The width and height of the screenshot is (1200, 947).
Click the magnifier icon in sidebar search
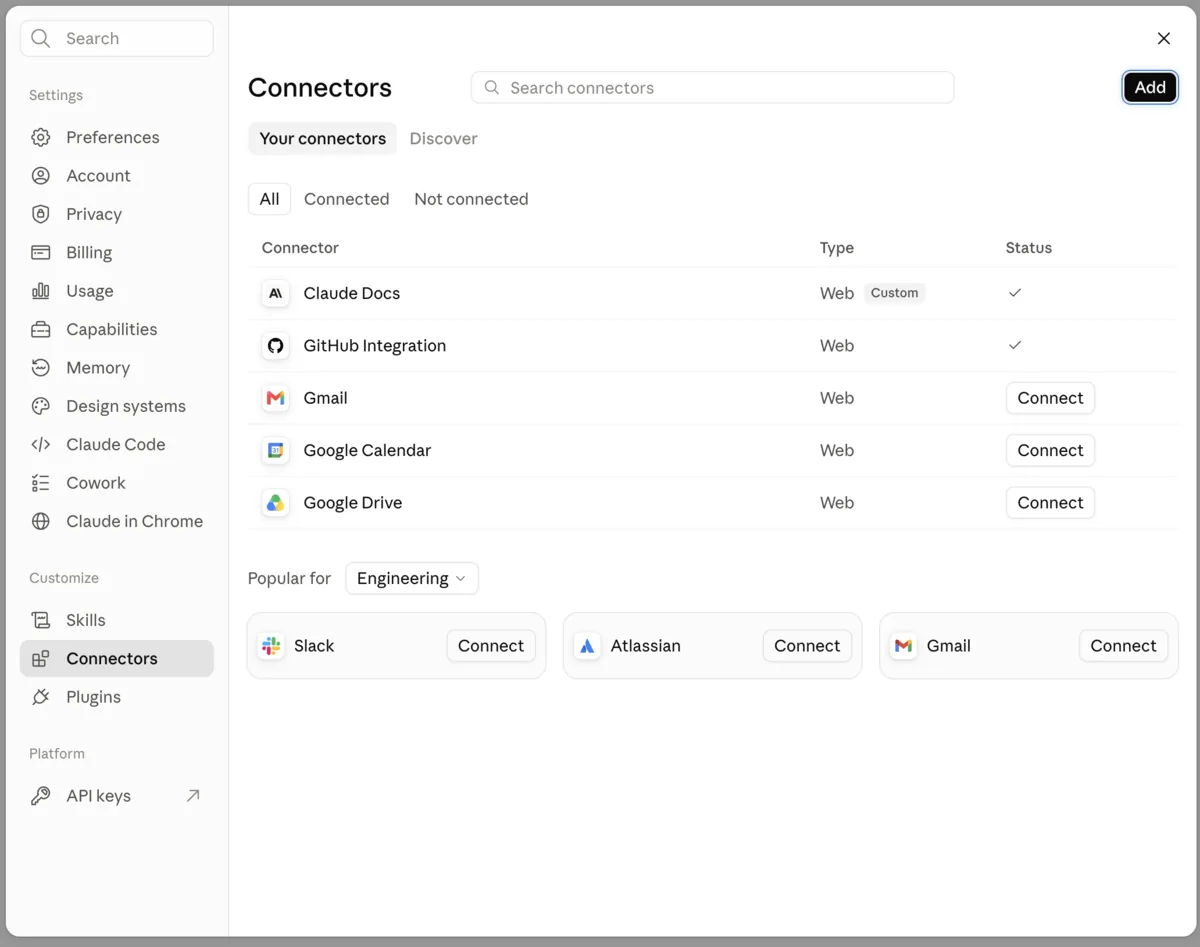41,39
